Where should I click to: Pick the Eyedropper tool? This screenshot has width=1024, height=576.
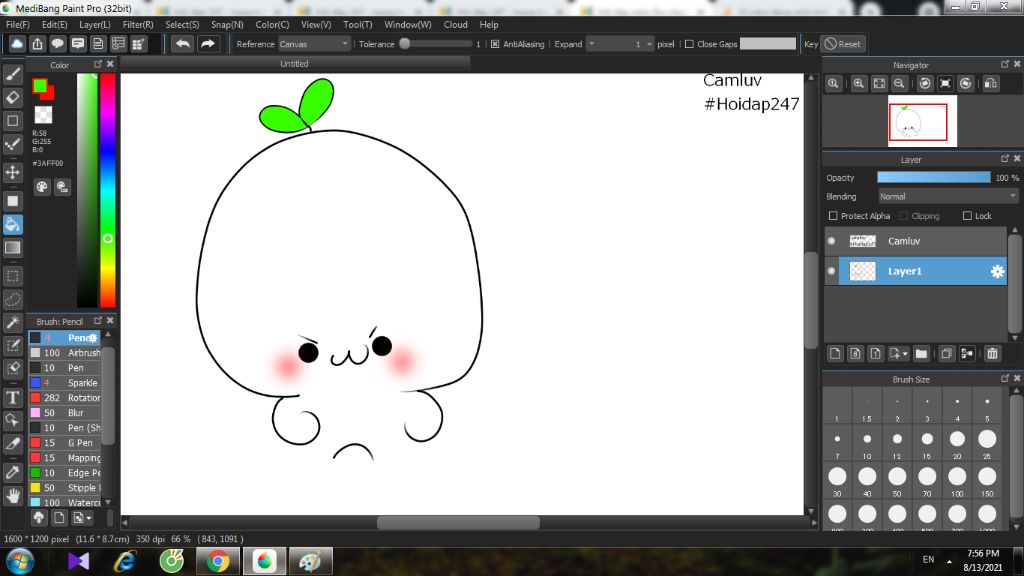[x=12, y=472]
